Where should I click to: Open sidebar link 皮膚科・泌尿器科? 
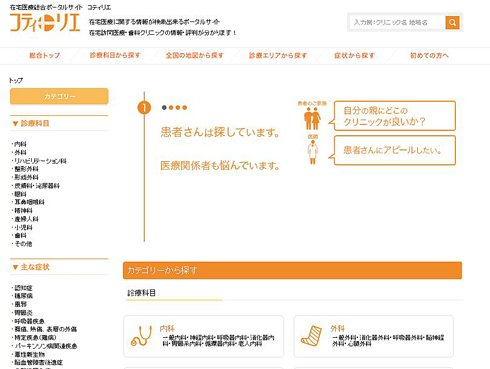(36, 186)
